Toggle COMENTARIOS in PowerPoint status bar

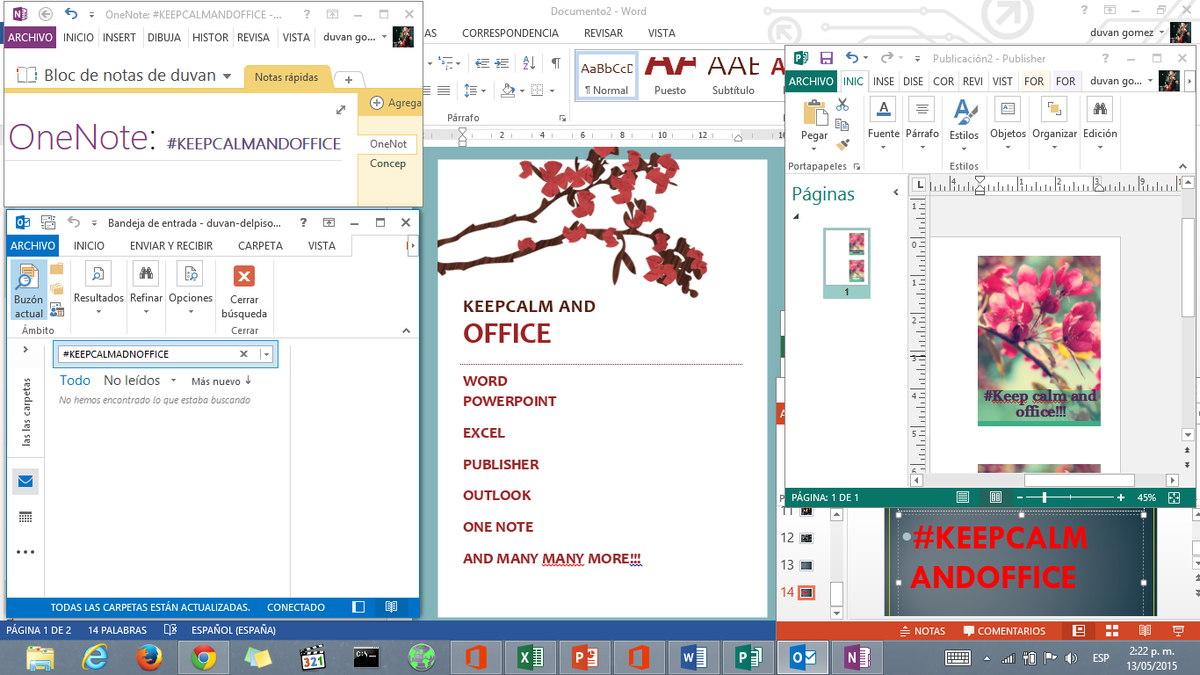tap(1004, 631)
